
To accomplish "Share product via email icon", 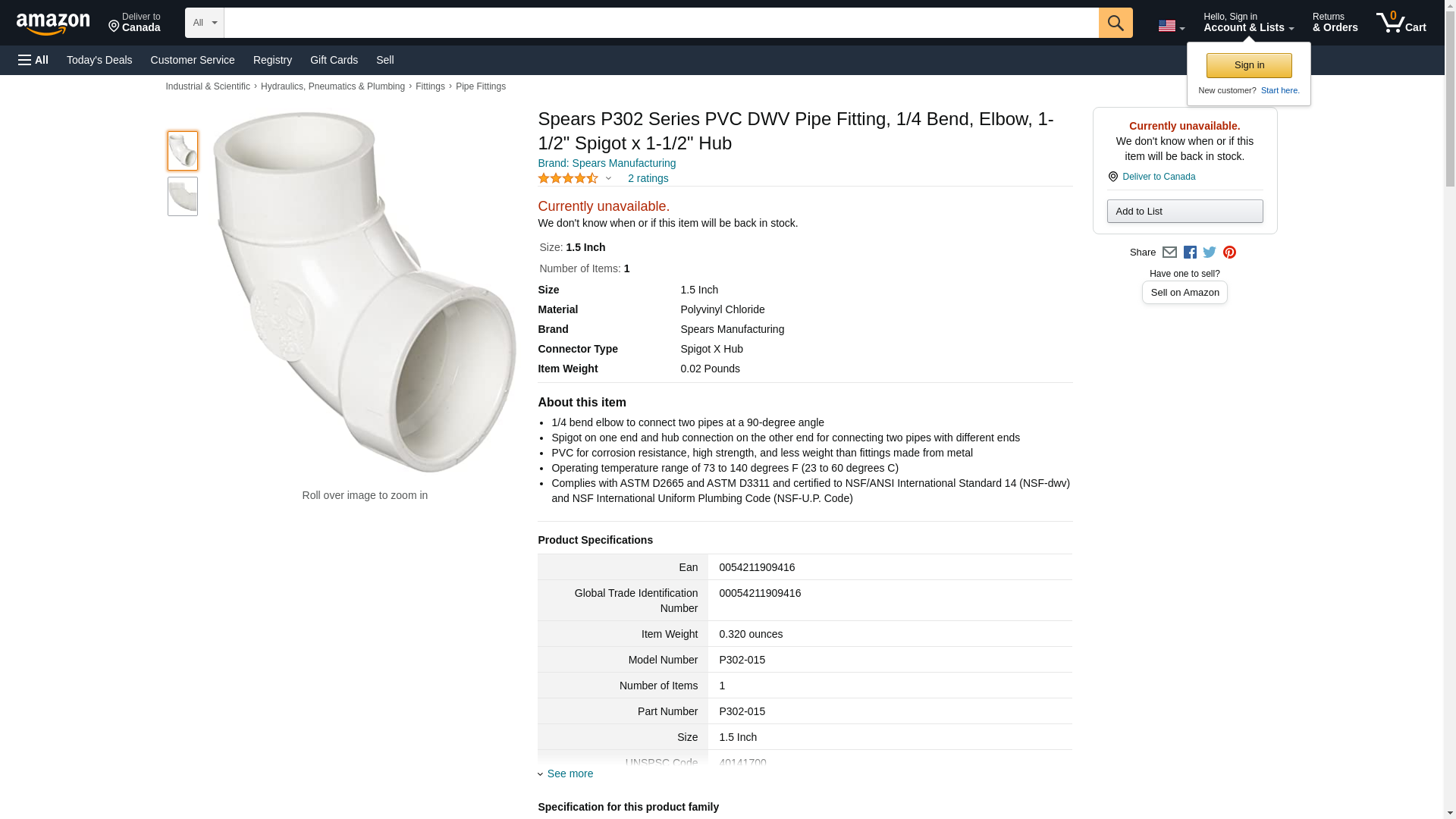I will click(x=1169, y=253).
